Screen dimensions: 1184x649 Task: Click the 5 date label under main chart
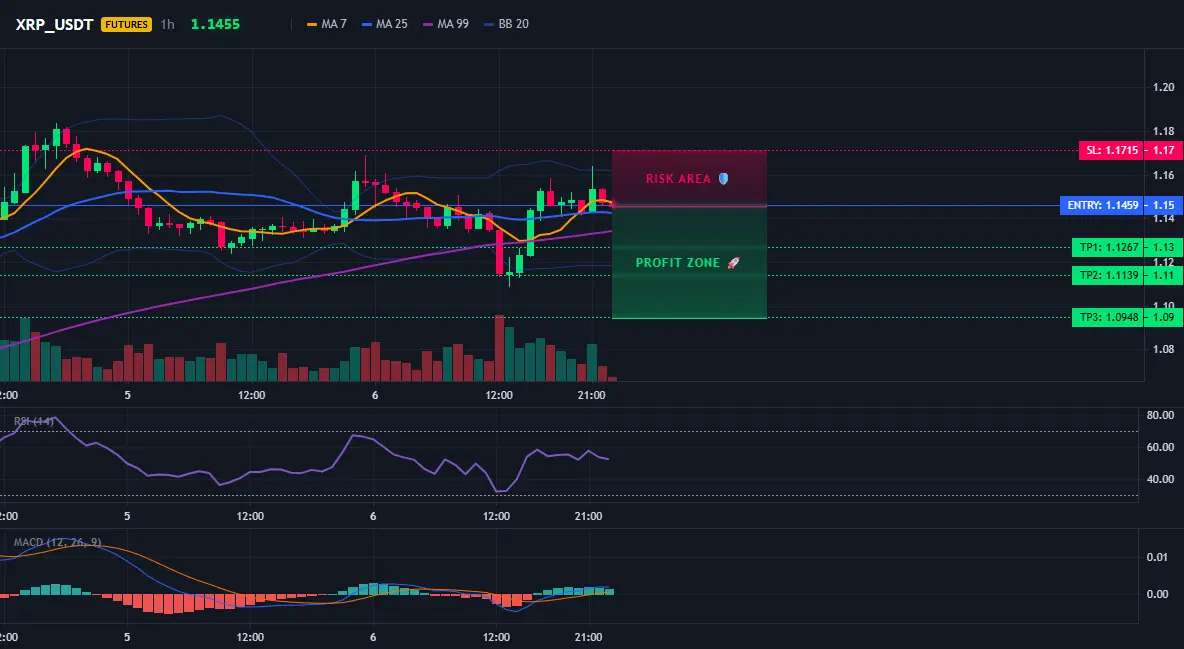tap(128, 395)
